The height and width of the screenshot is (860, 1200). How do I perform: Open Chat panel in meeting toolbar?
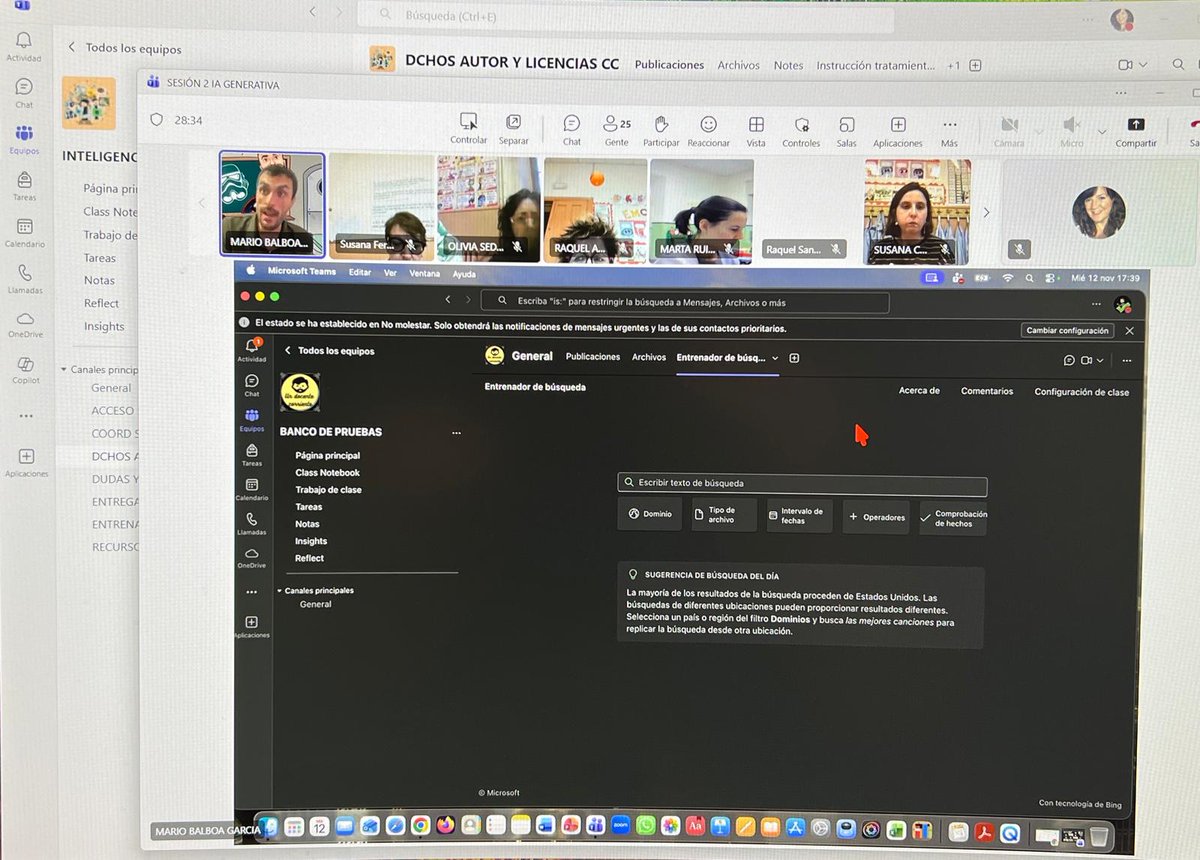[571, 131]
